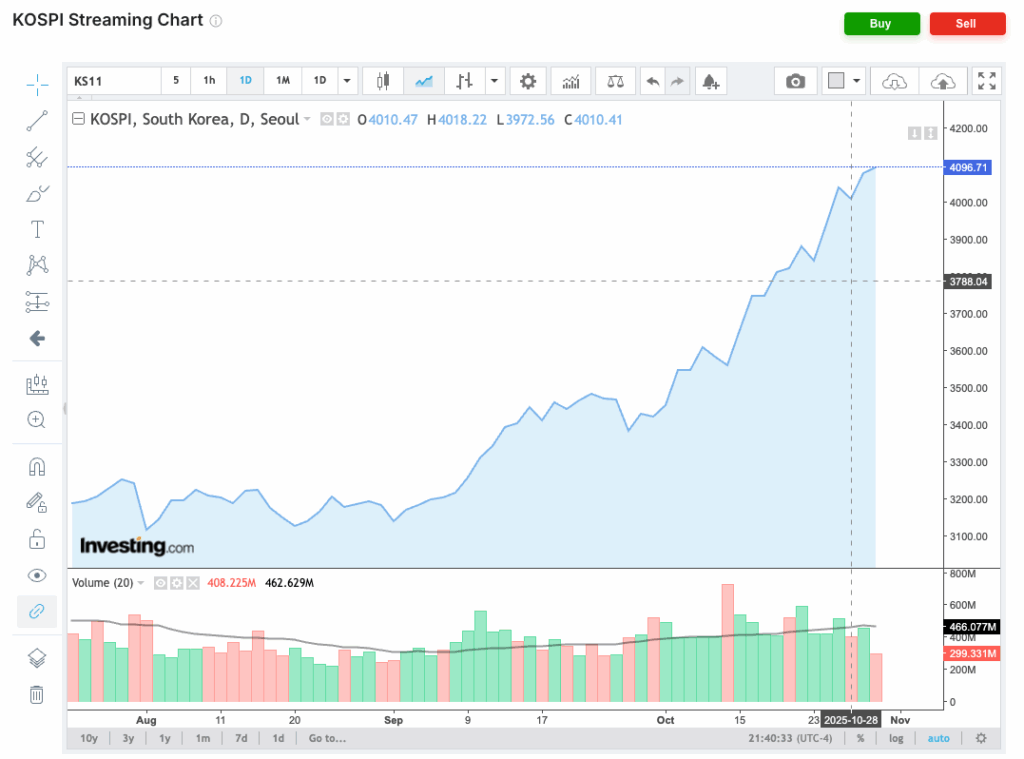Click the KS11 symbol input field
This screenshot has height=759, width=1024.
(x=110, y=81)
